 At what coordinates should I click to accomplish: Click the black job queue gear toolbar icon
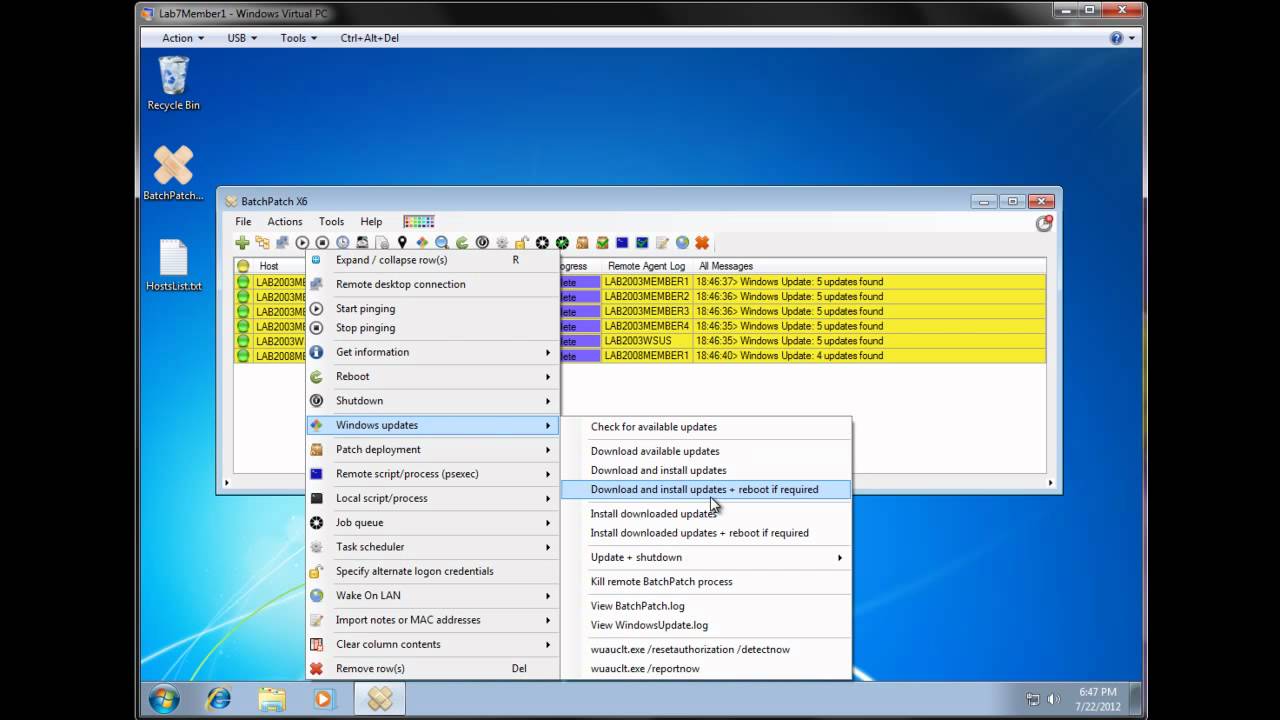542,242
